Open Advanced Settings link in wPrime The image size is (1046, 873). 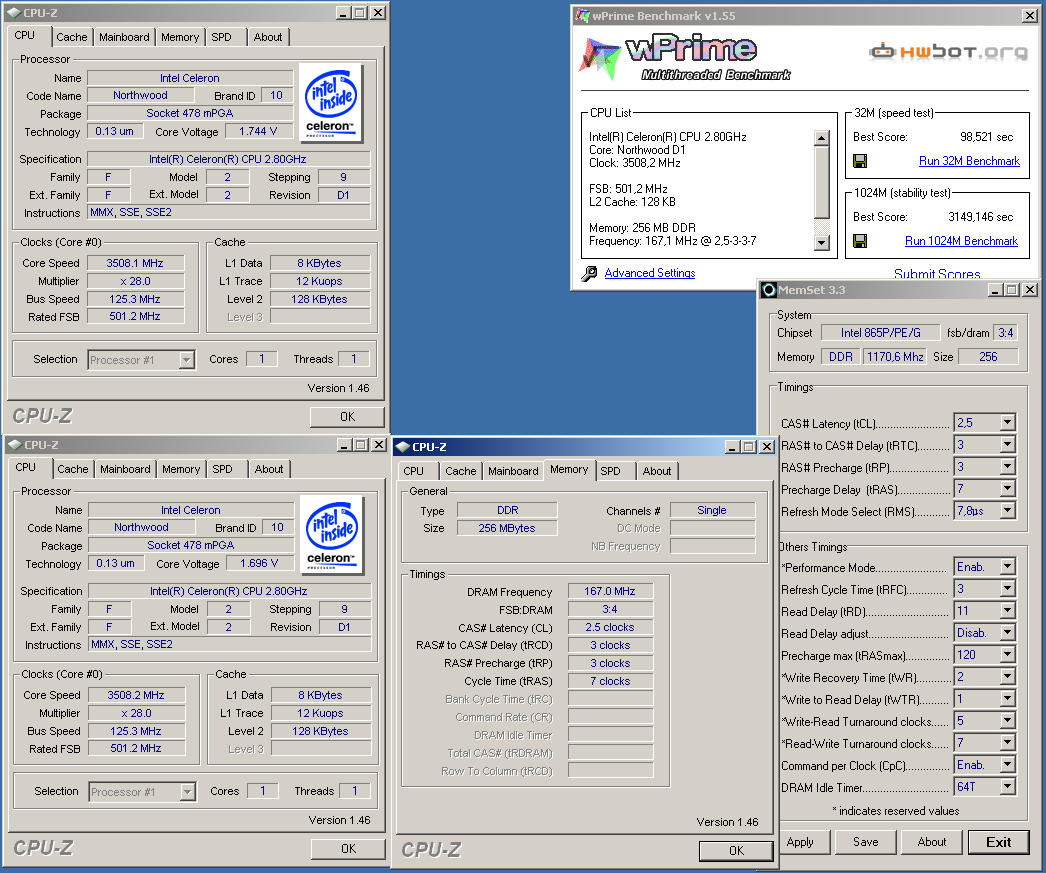coord(650,273)
